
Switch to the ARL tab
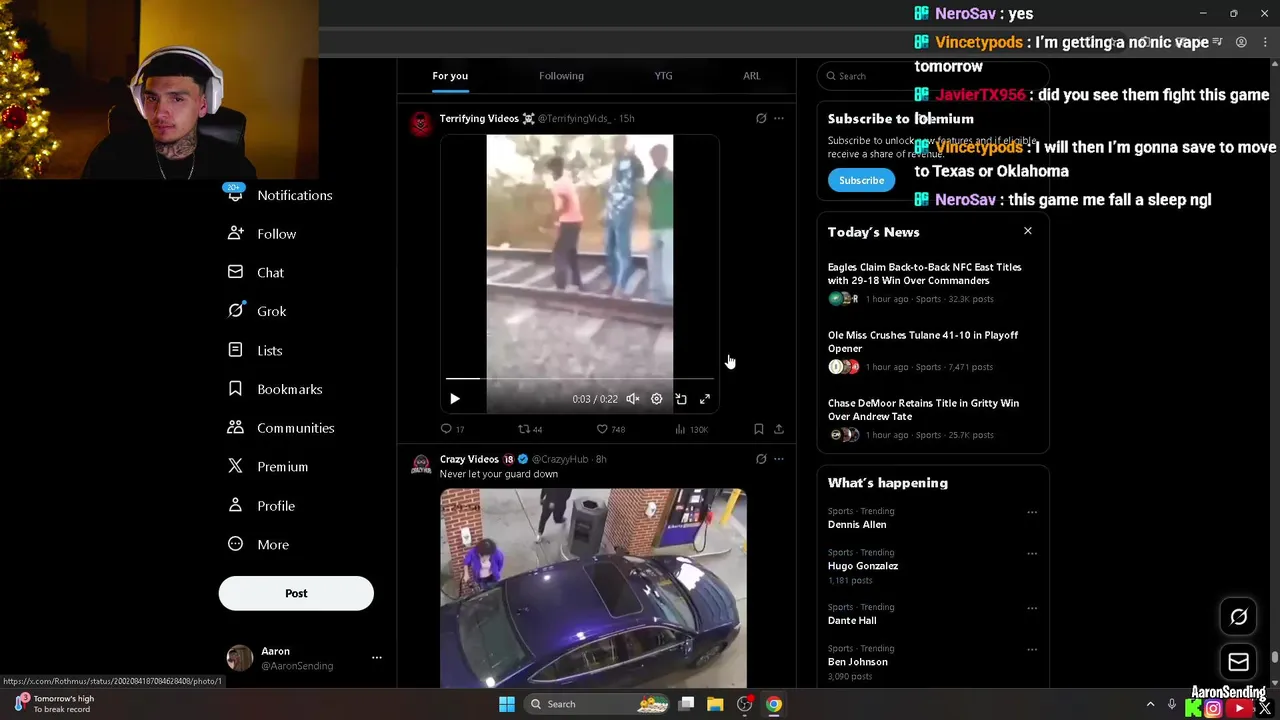[751, 76]
